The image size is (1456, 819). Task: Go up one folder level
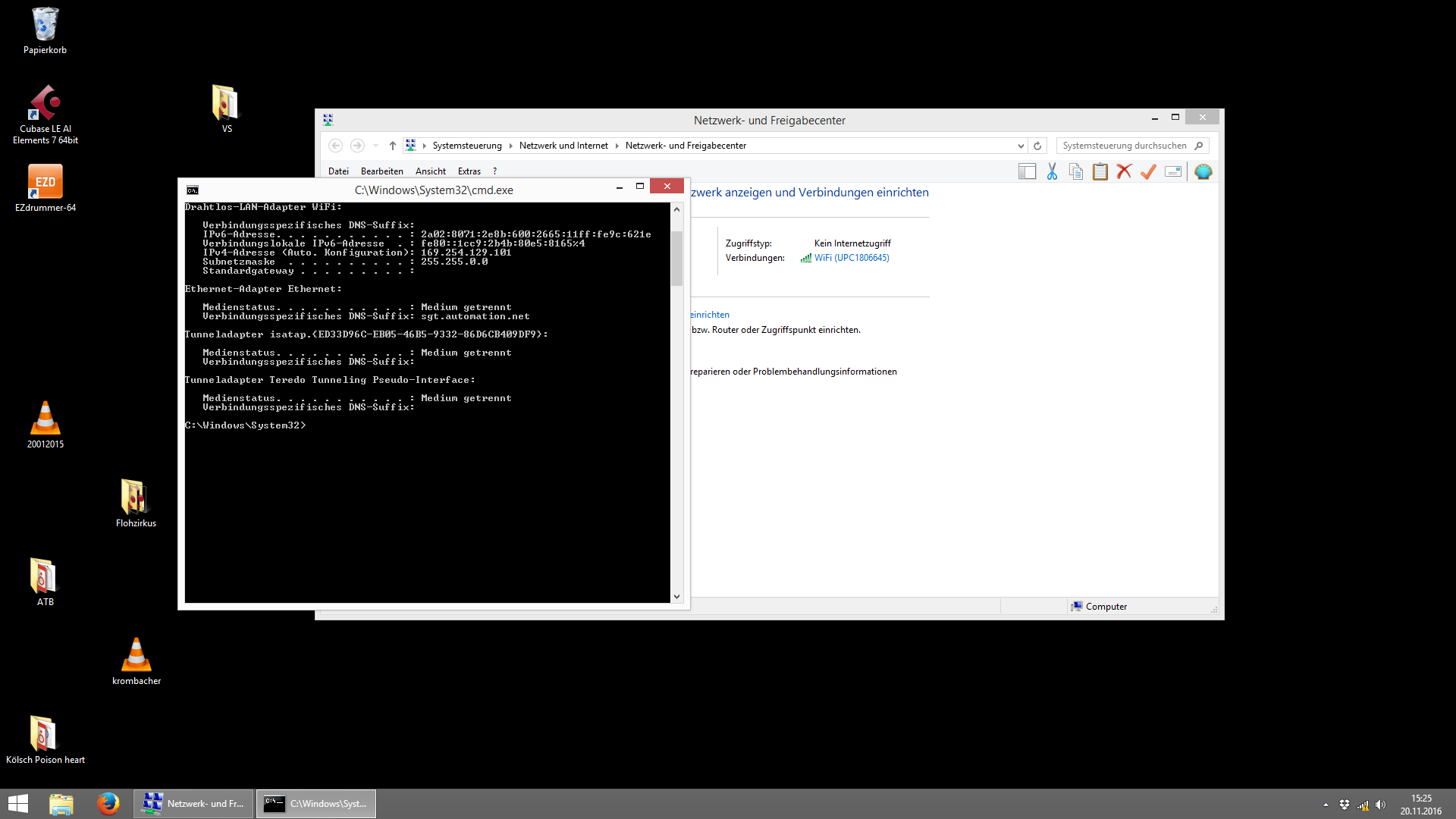tap(392, 146)
